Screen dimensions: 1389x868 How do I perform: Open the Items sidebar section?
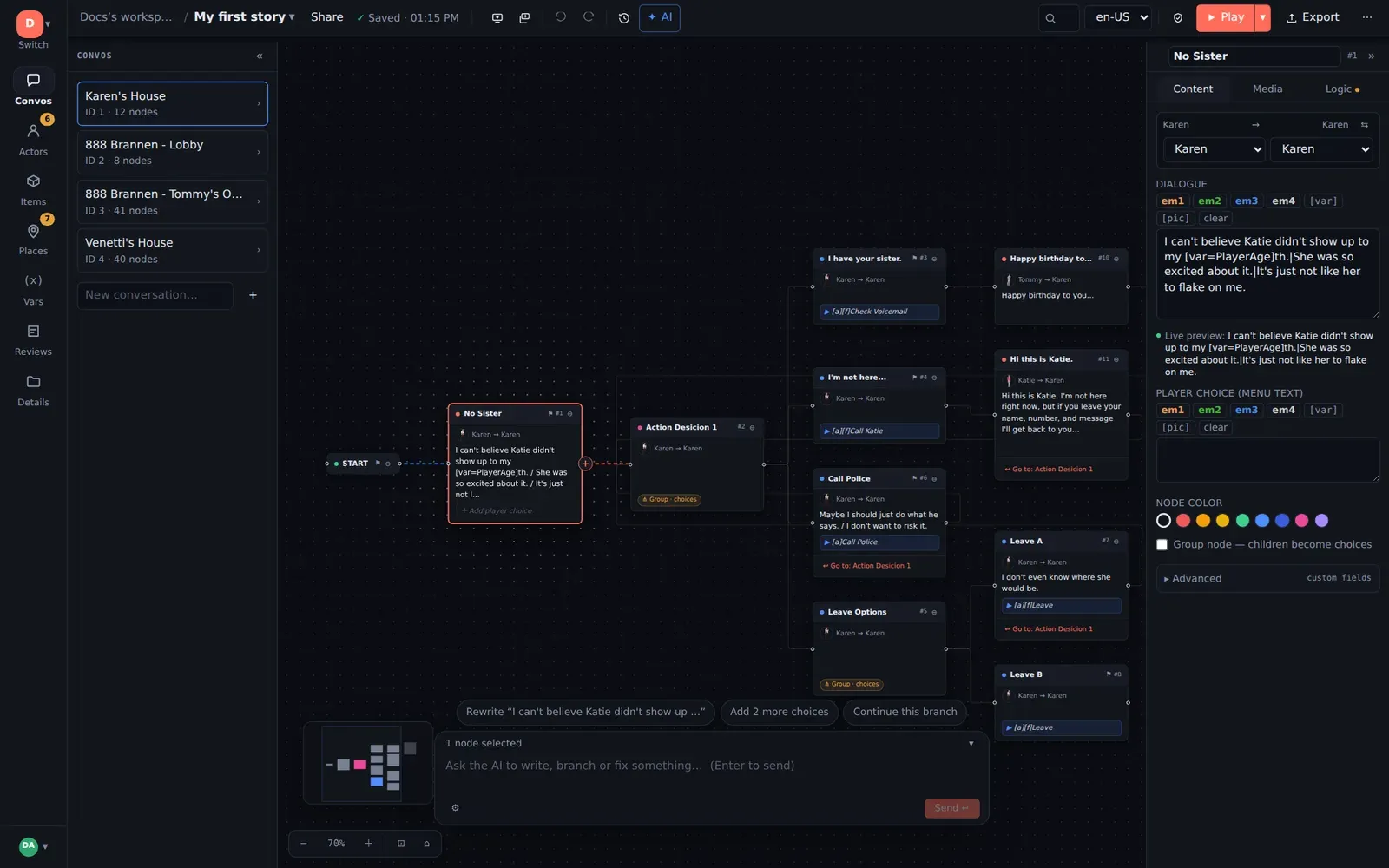coord(33,189)
